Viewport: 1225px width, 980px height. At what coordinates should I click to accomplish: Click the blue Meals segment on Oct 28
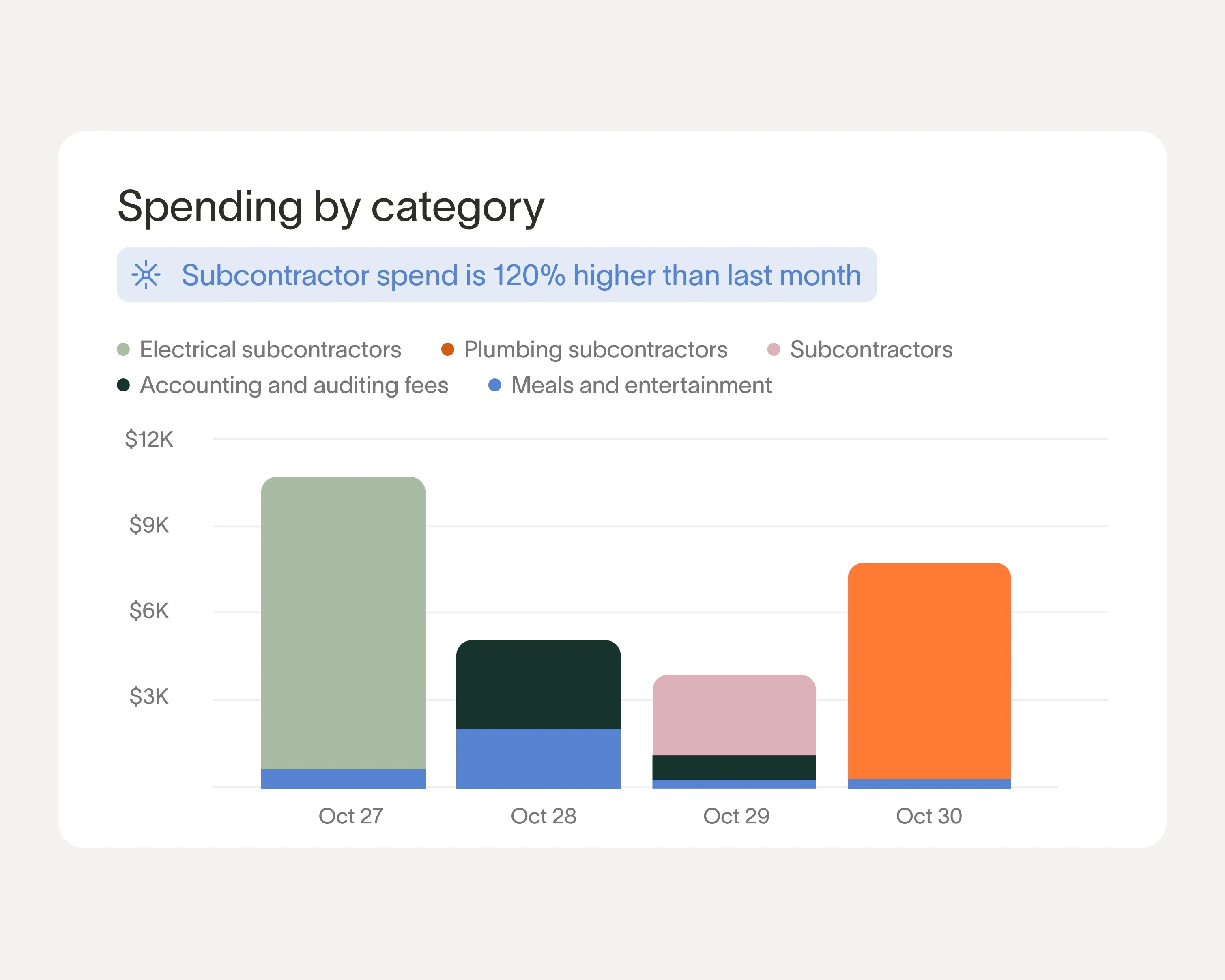[x=538, y=758]
